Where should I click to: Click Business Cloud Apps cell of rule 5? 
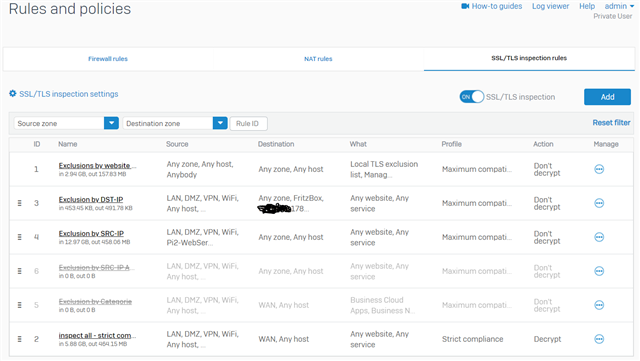coord(382,305)
